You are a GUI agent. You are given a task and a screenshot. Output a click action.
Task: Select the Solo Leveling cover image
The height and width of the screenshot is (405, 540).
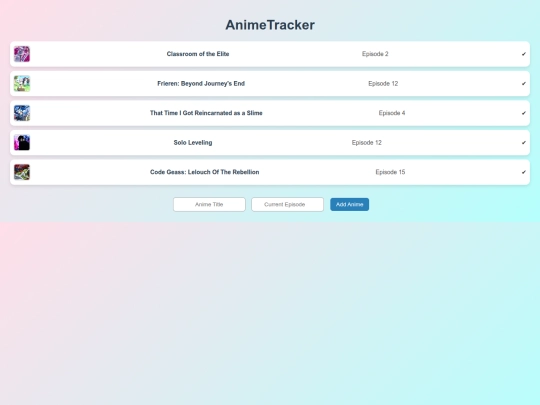coord(22,143)
